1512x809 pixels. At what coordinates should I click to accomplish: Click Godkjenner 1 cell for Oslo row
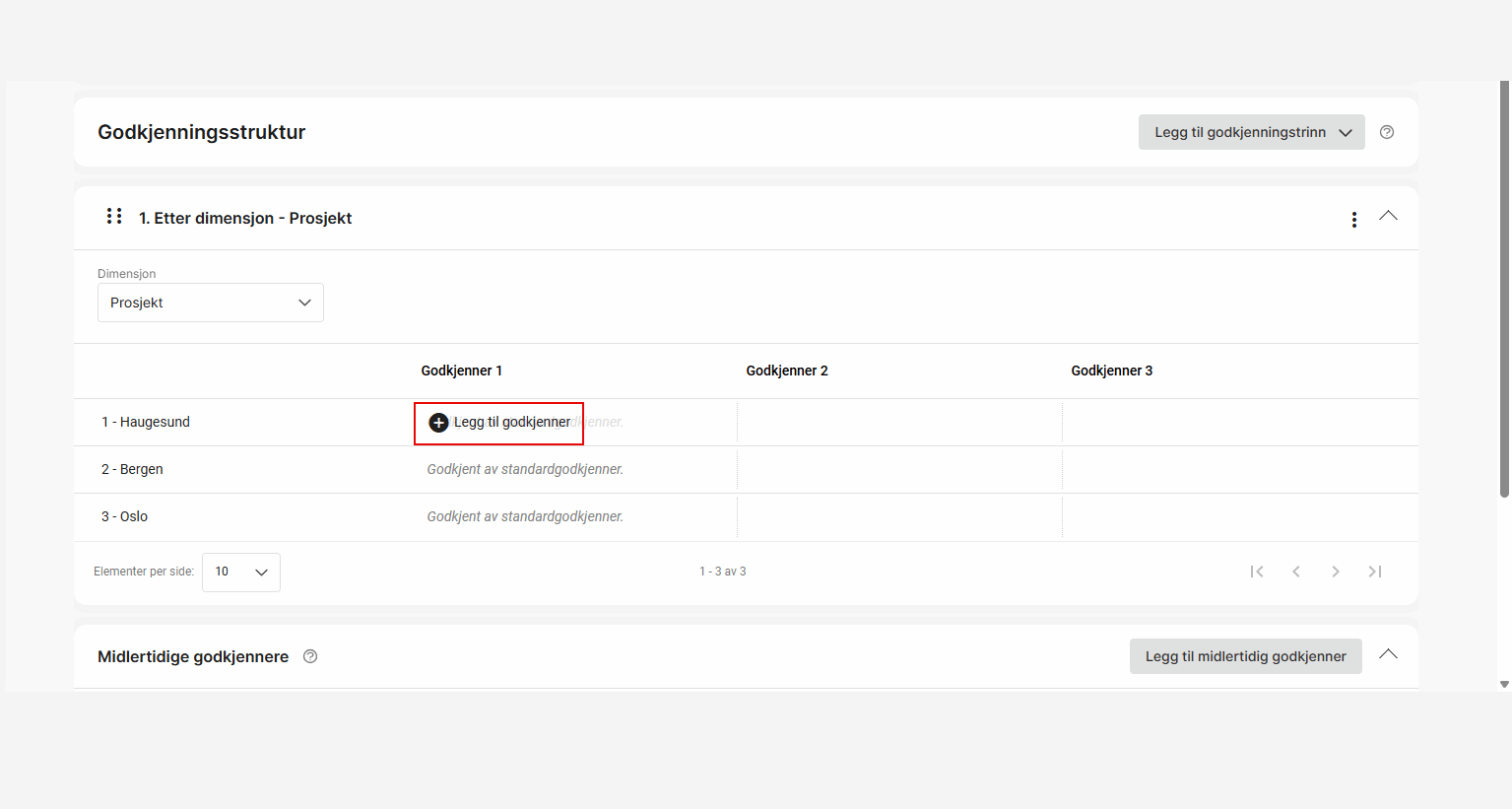[525, 516]
